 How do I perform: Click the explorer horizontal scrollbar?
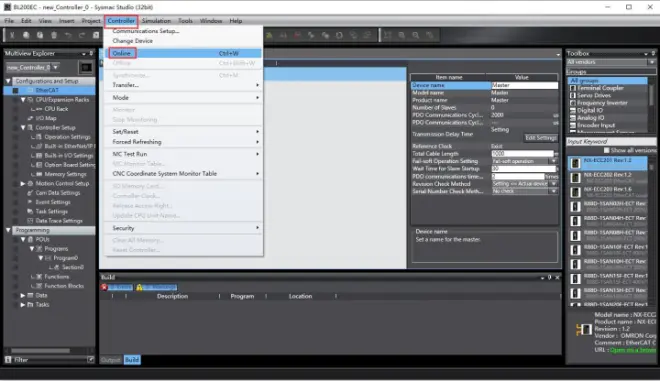click(x=41, y=351)
